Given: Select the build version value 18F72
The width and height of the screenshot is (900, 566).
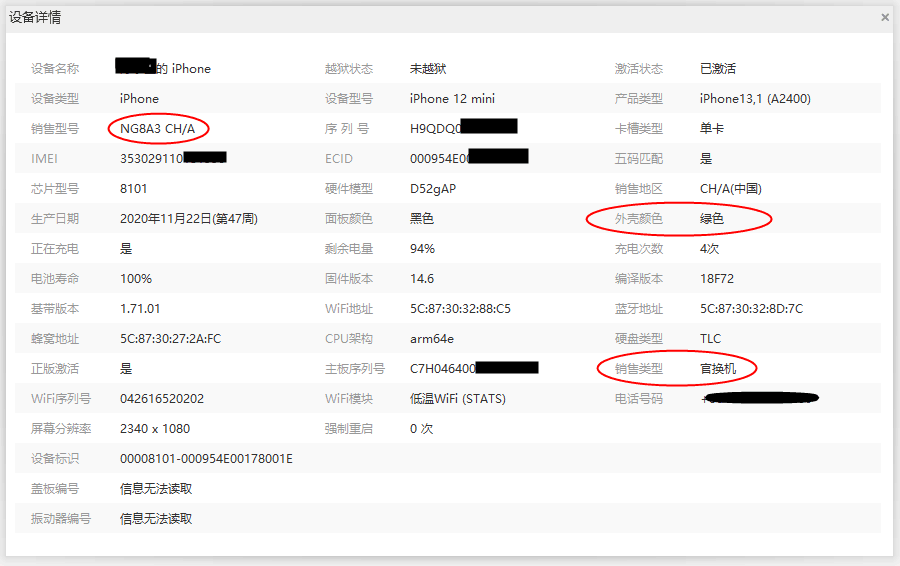Looking at the screenshot, I should coord(717,279).
